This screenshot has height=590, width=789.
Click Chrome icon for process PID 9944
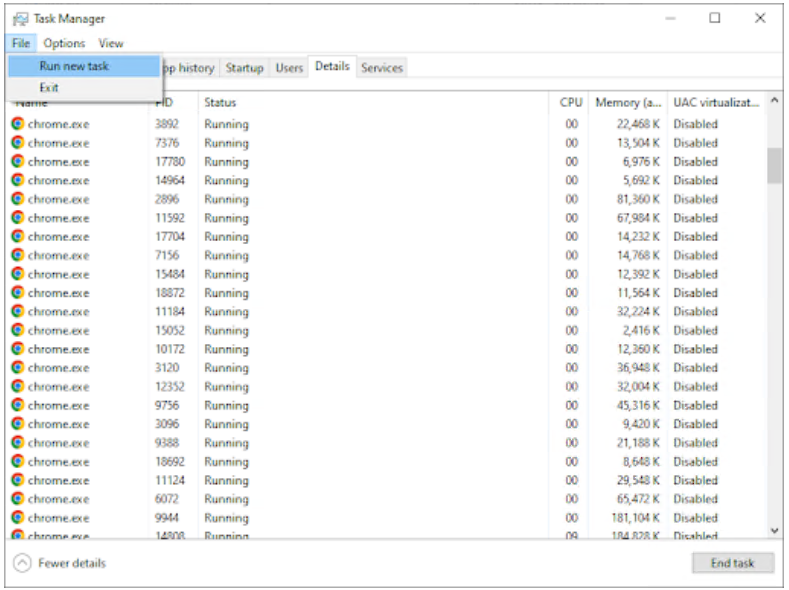click(x=18, y=518)
